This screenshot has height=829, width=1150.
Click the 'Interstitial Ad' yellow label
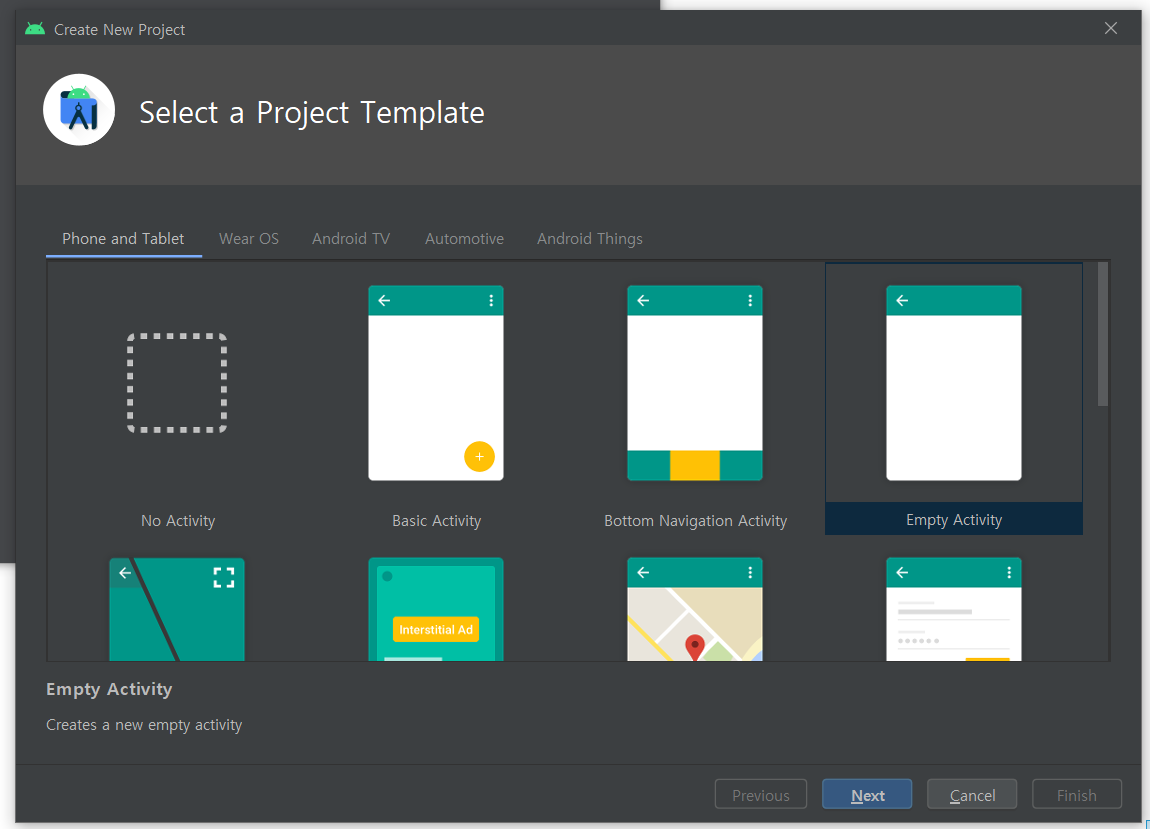point(436,629)
